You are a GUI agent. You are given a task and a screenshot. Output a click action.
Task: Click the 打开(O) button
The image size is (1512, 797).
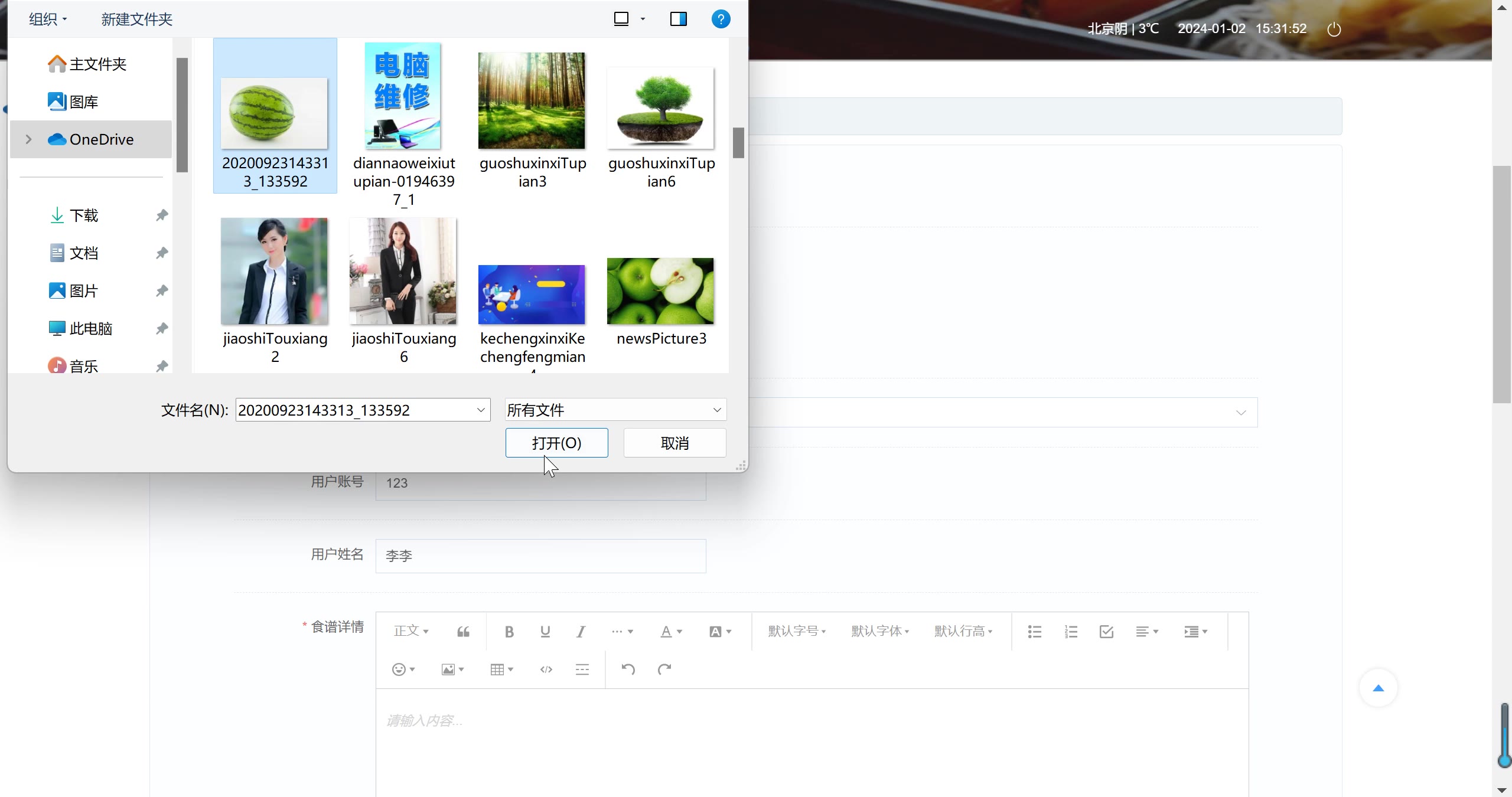coord(556,443)
